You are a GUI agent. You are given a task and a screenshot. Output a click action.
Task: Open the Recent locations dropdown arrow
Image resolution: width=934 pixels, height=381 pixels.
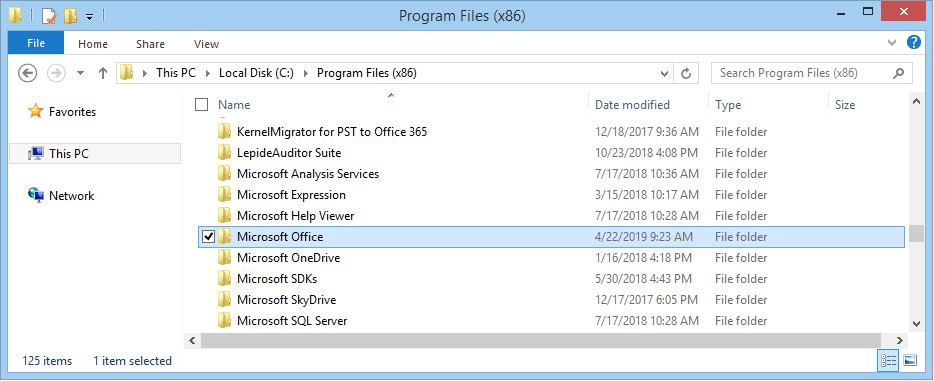tap(81, 74)
